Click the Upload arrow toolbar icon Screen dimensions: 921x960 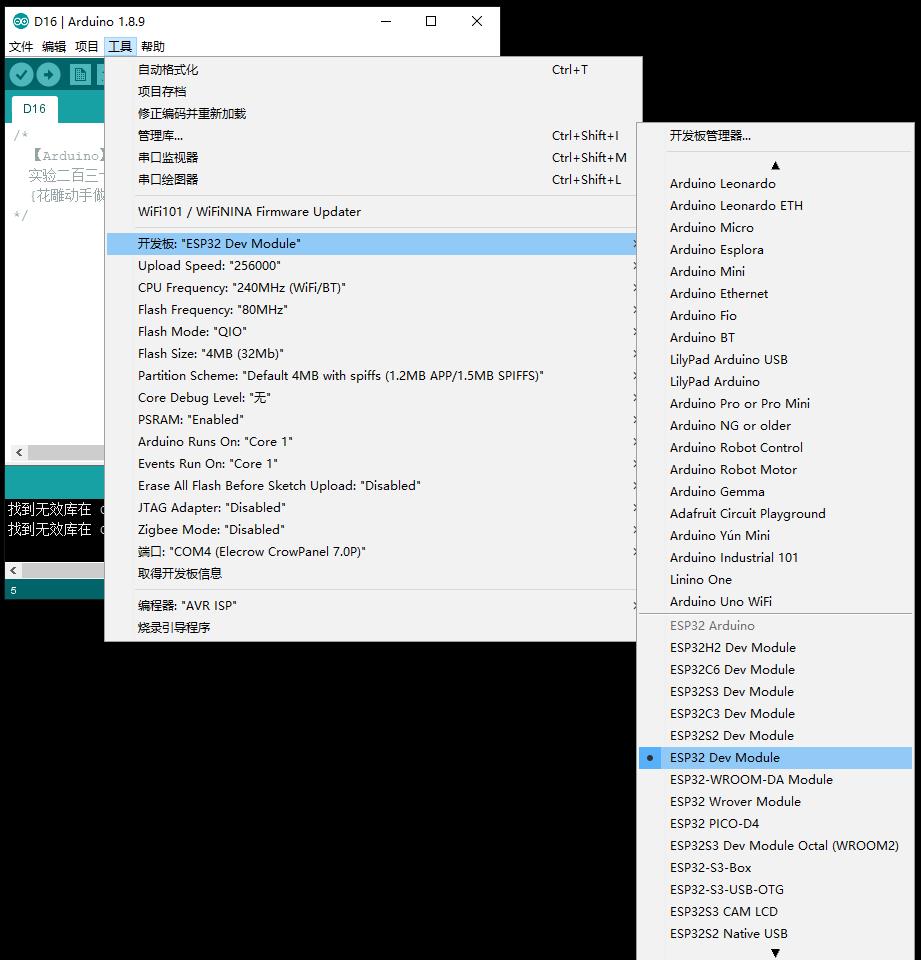[x=48, y=75]
